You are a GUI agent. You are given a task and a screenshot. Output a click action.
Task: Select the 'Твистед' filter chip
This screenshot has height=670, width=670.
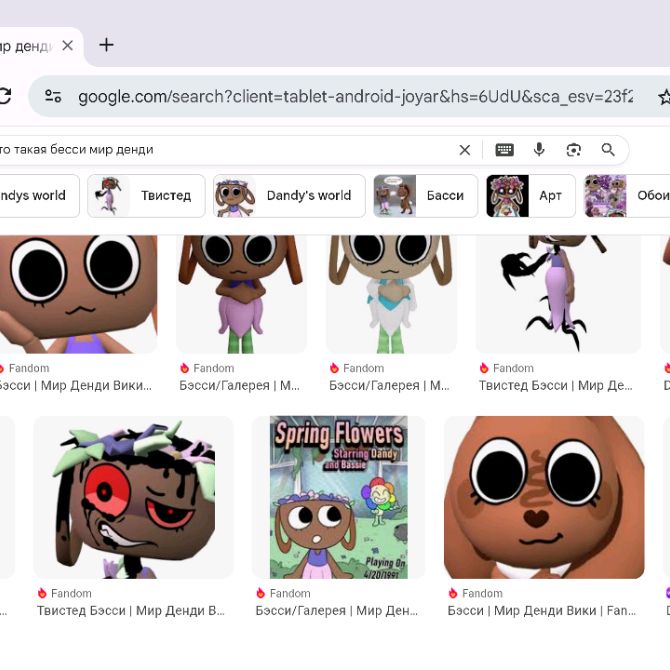(146, 196)
